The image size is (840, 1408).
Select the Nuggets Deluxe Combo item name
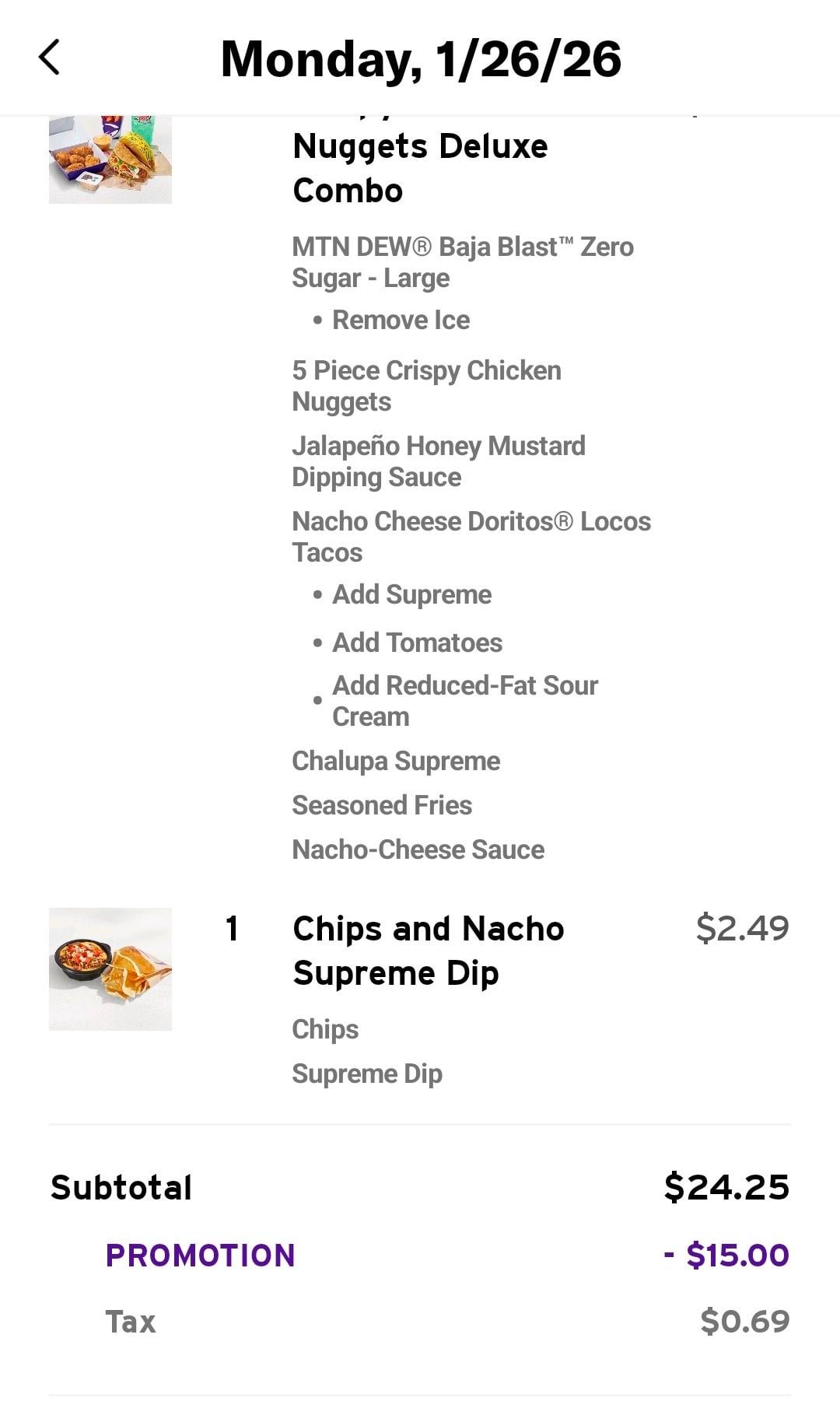point(420,168)
